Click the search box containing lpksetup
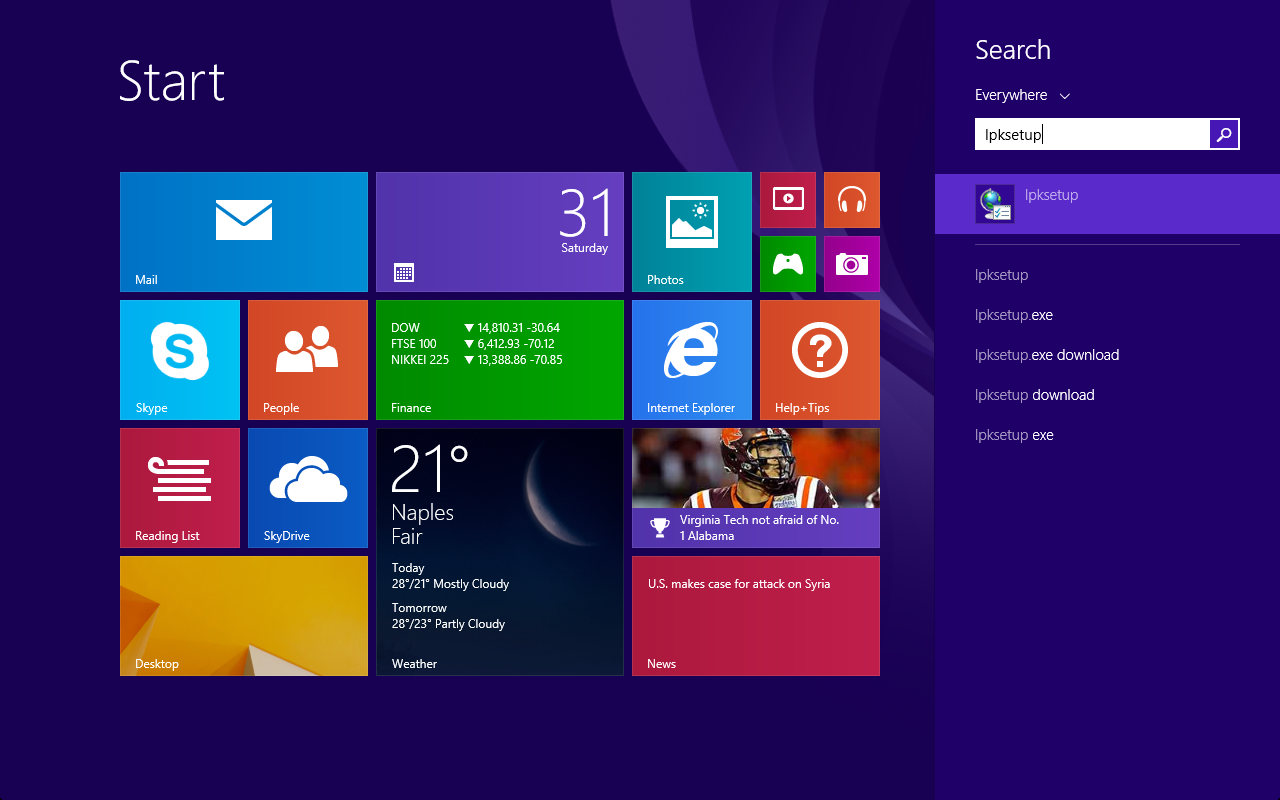1280x800 pixels. point(1092,134)
